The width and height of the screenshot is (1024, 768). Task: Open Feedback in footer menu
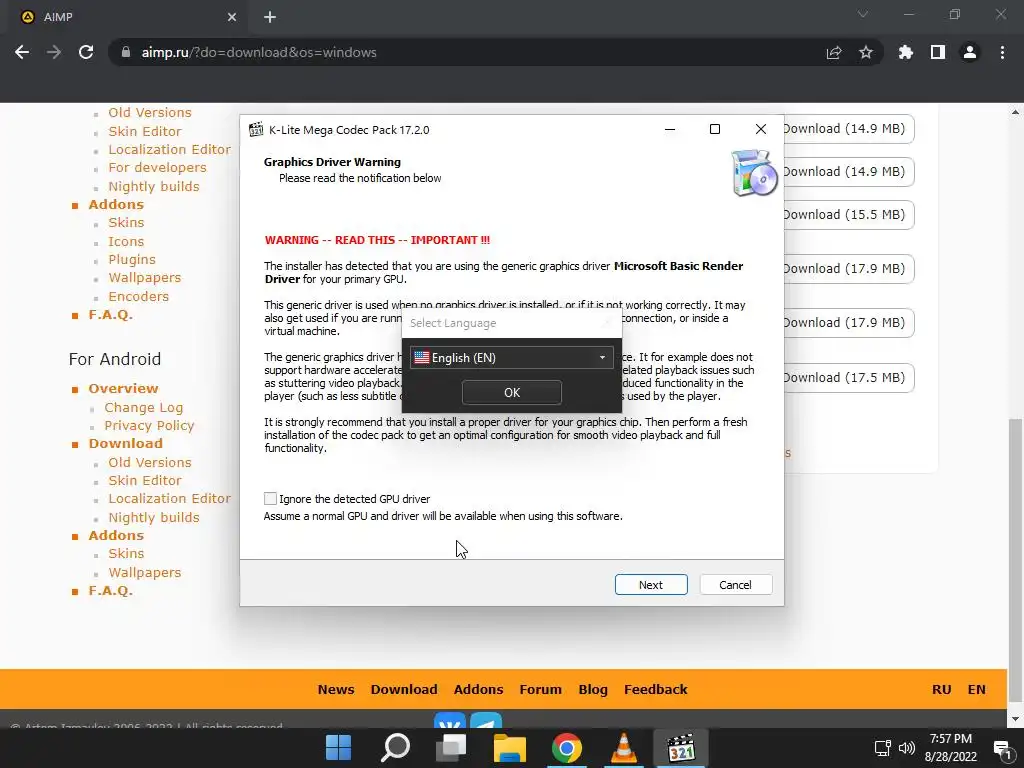656,690
